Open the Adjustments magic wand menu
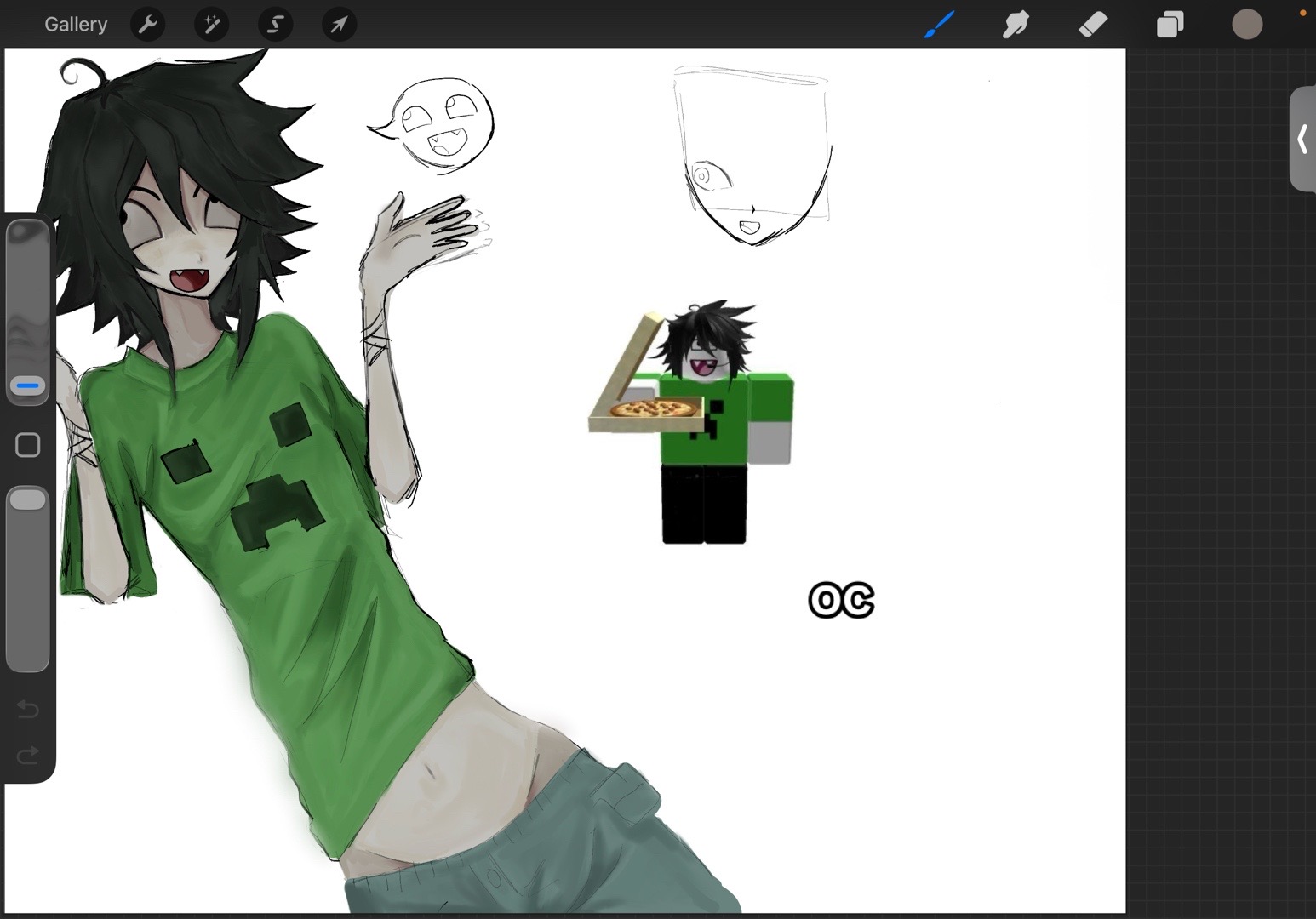The width and height of the screenshot is (1316, 919). [212, 25]
